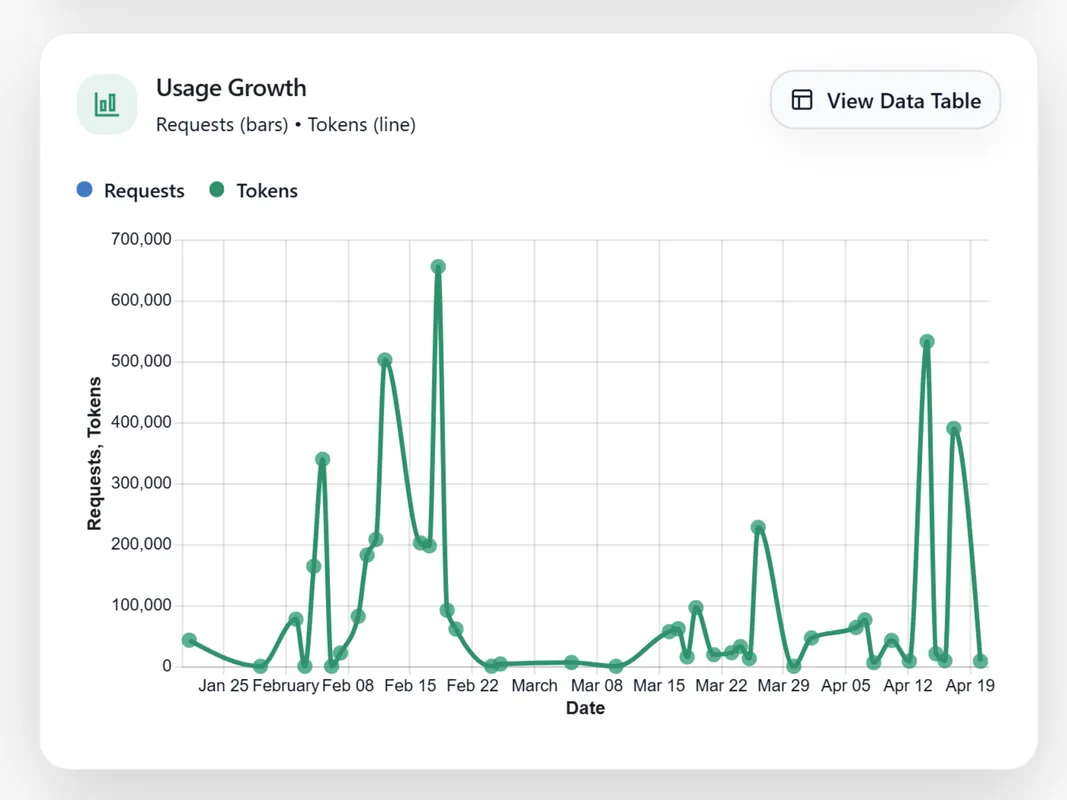Click the Mar 22 x-axis label

pos(721,685)
